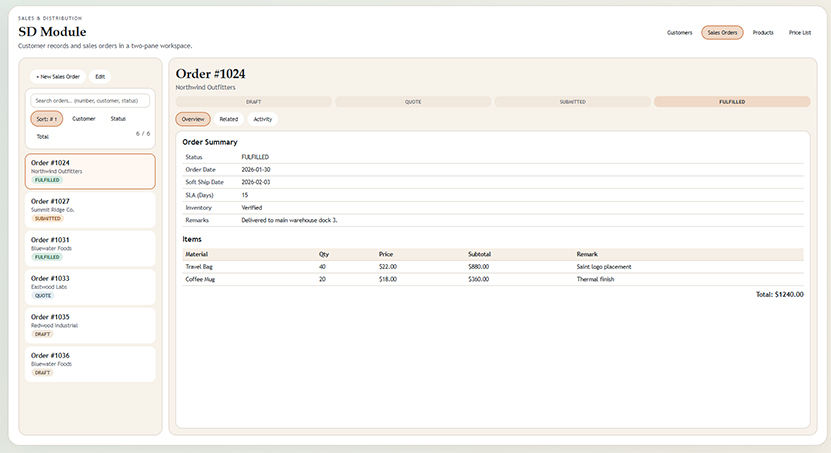Toggle the Sort by number option

click(47, 119)
